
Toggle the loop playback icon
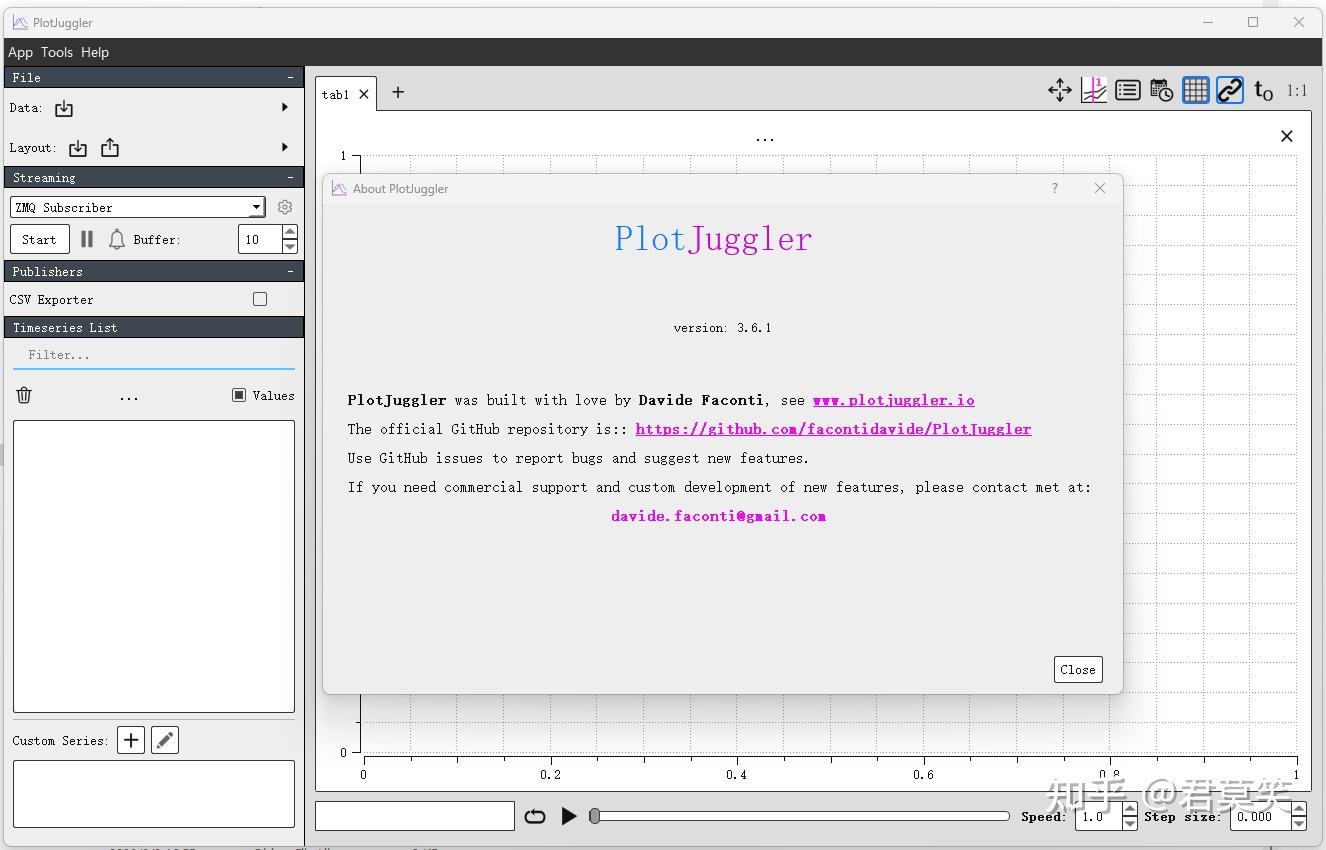click(x=535, y=816)
